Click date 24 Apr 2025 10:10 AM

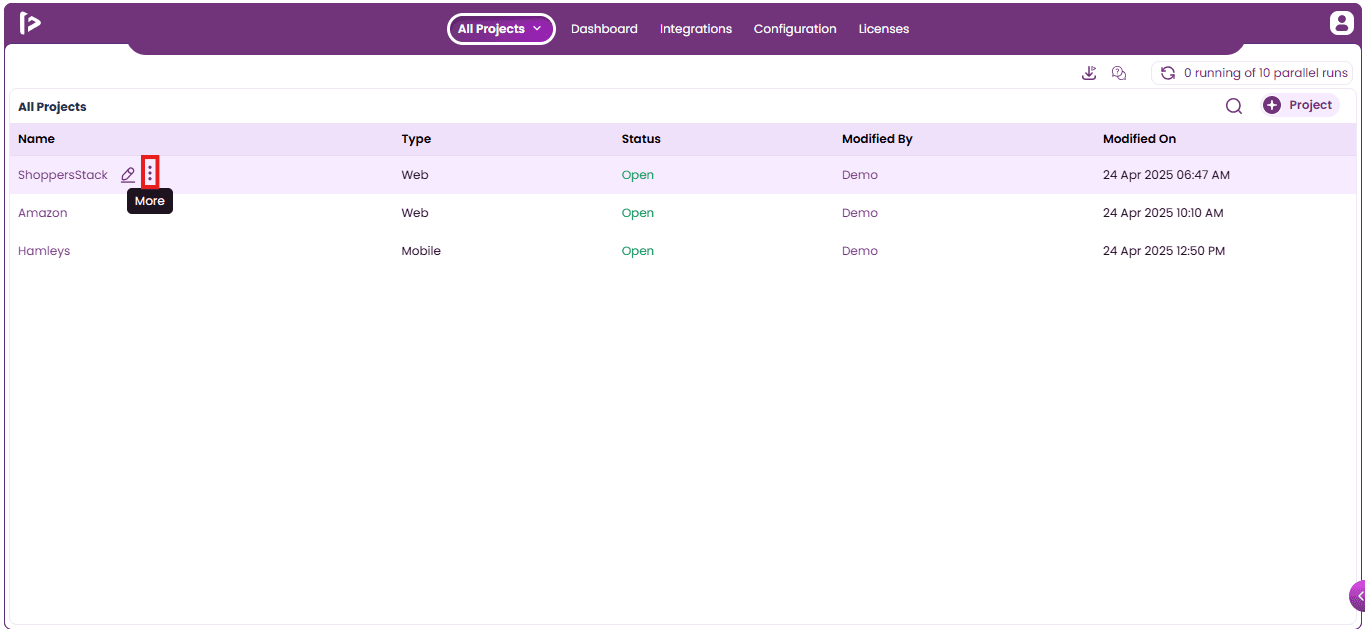tap(1163, 213)
